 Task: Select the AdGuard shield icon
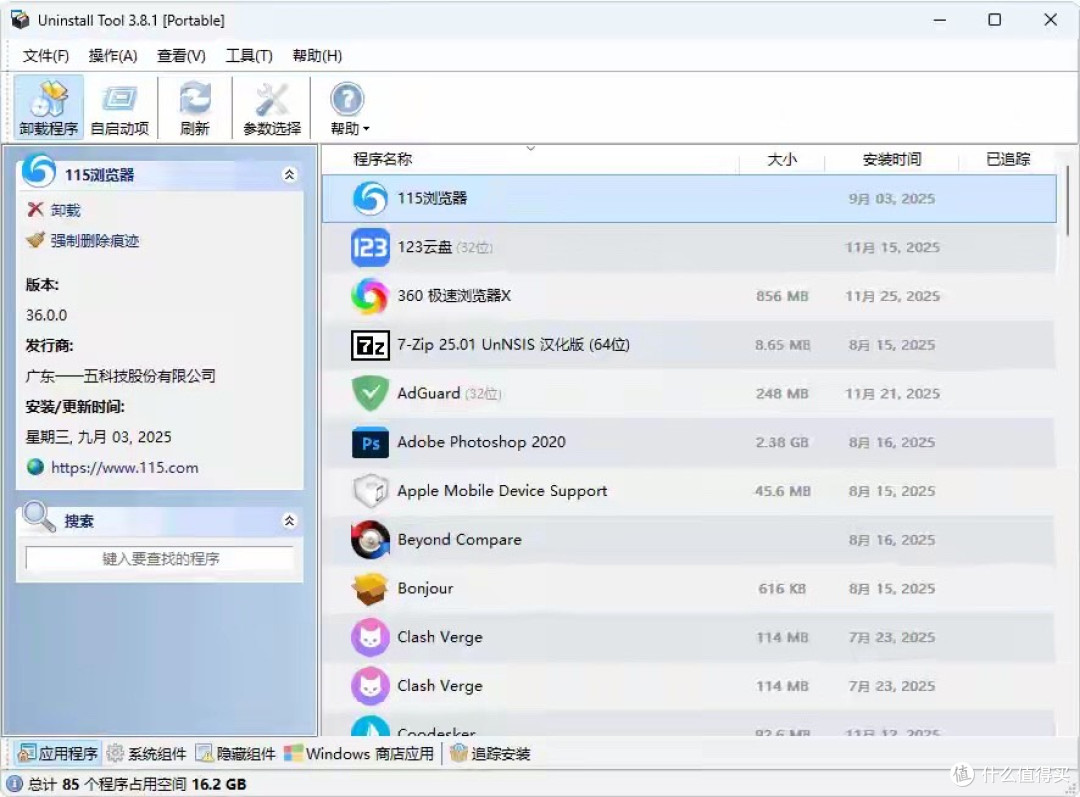pos(370,393)
